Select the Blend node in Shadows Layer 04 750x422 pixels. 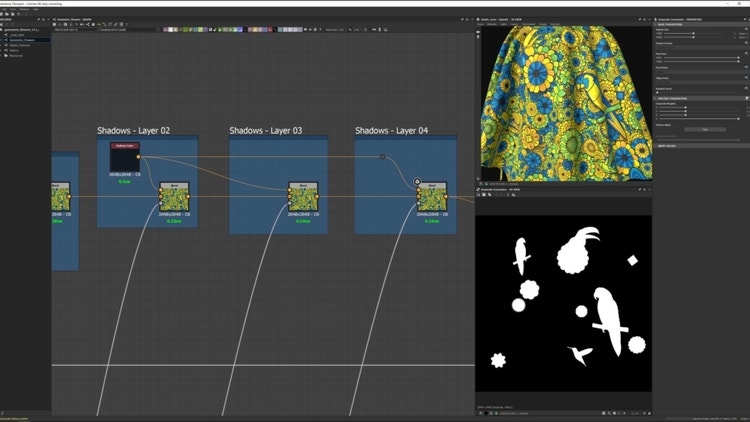tap(431, 198)
